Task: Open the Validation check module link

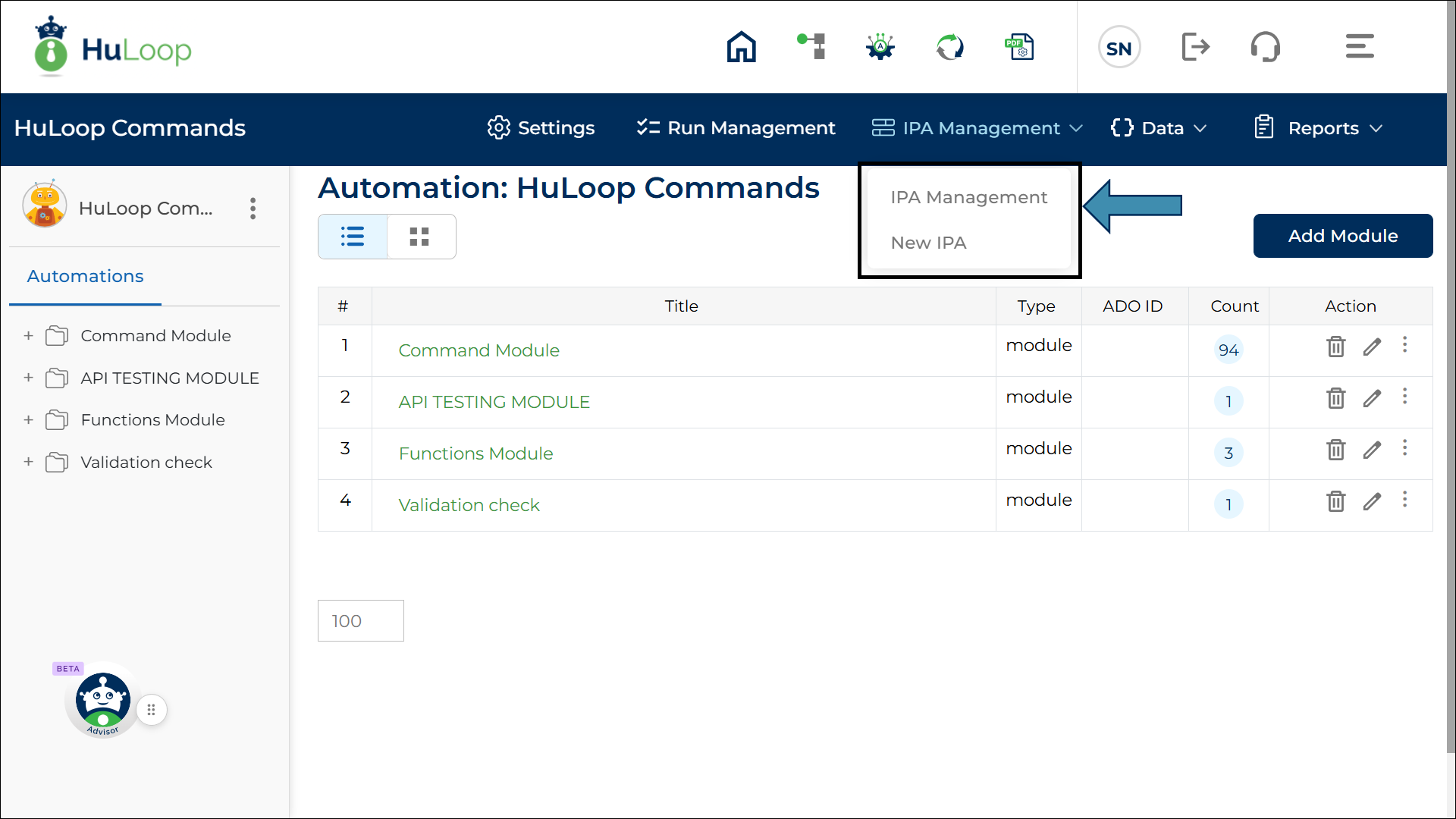Action: point(469,504)
